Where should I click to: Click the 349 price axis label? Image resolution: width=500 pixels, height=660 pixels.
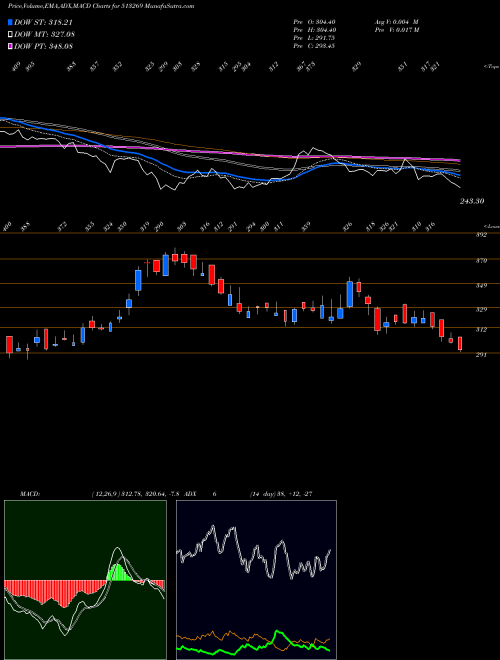point(481,286)
